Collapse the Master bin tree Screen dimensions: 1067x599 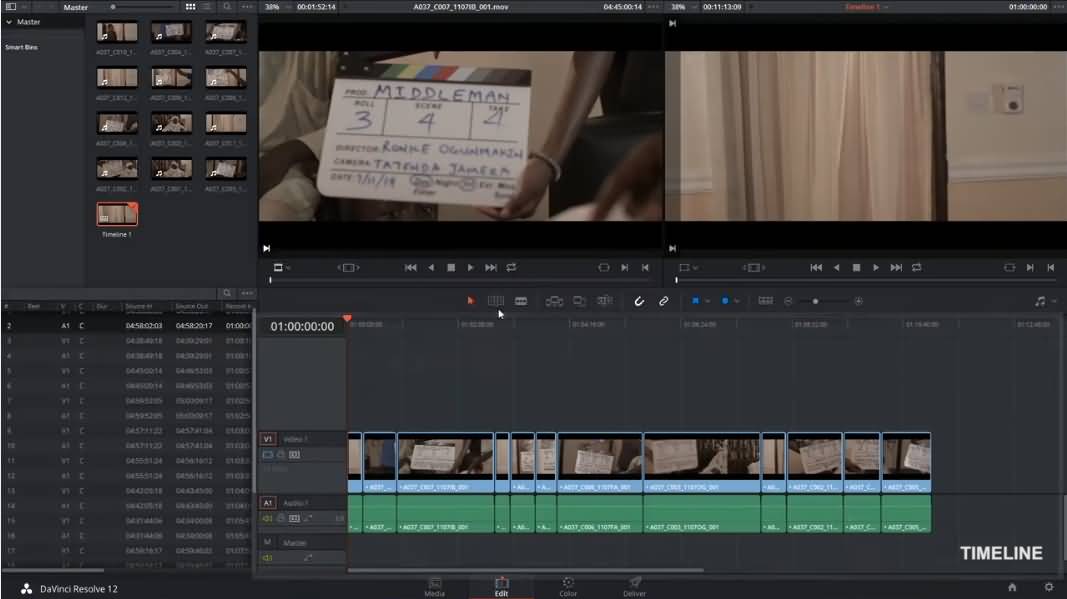10,22
